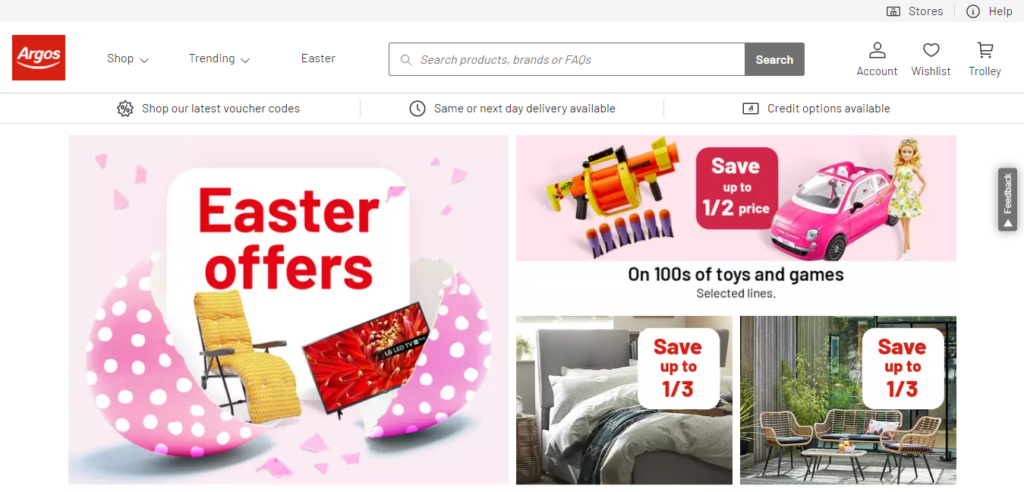The image size is (1024, 492).
Task: Click the Stores building icon
Action: [893, 11]
